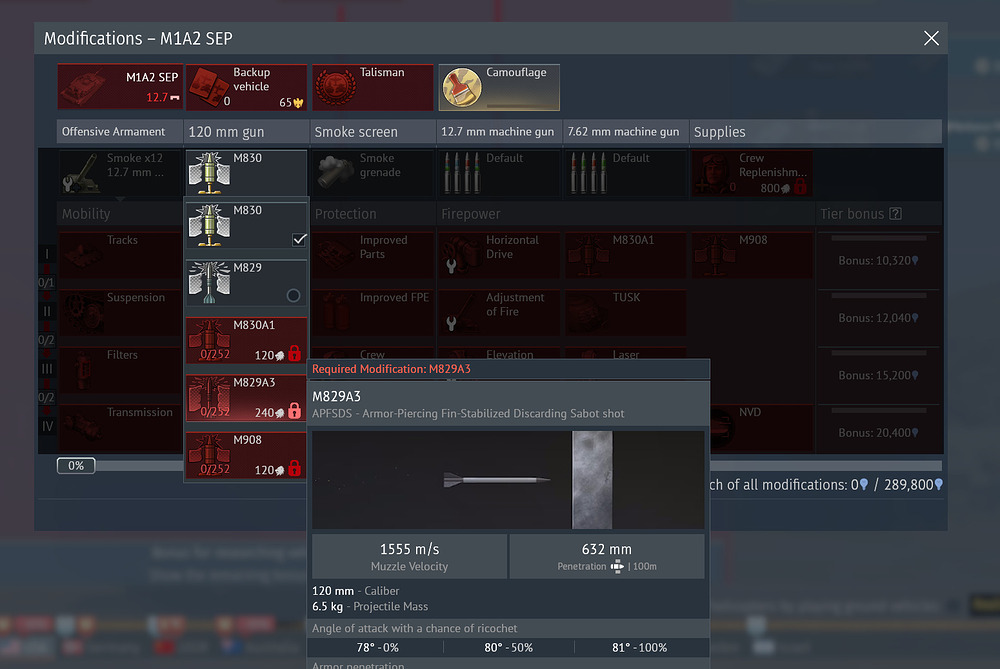
Task: Click the 1555 m/s Muzzle Velocity box
Action: (x=409, y=557)
